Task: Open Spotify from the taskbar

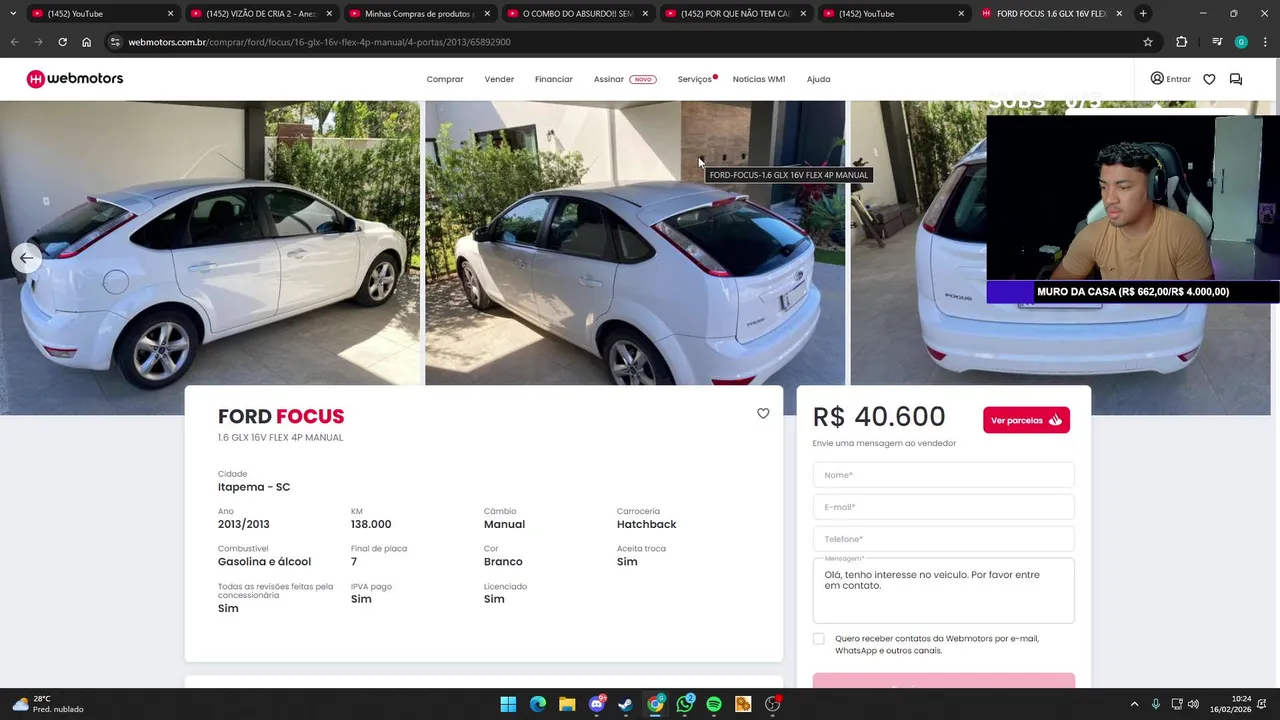Action: coord(714,704)
